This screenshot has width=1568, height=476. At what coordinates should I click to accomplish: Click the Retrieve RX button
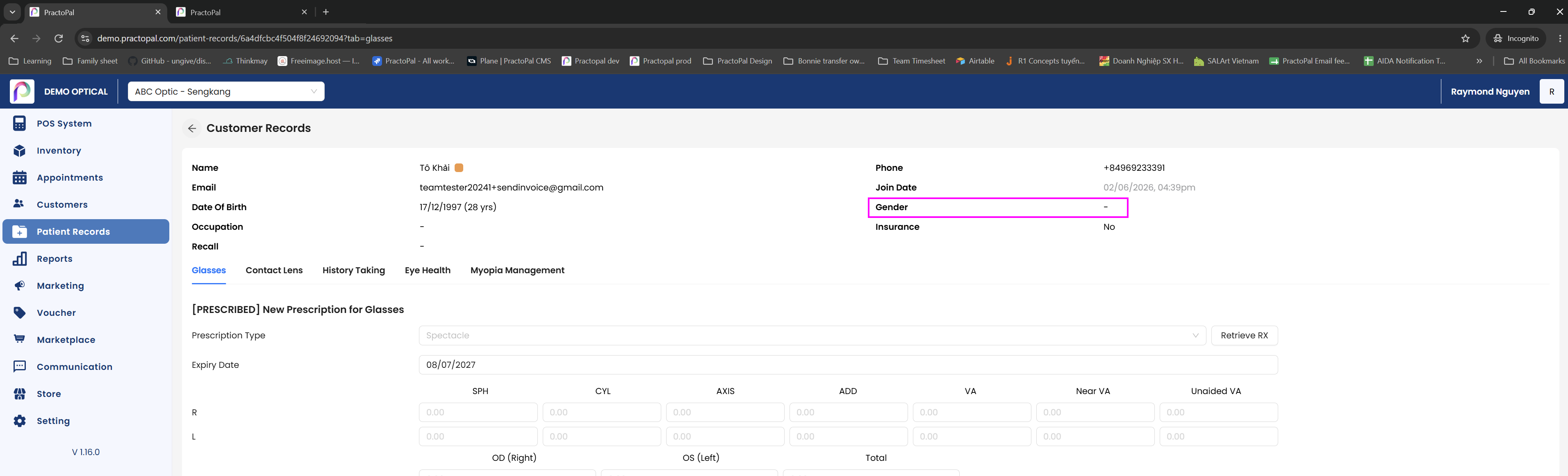pyautogui.click(x=1244, y=335)
